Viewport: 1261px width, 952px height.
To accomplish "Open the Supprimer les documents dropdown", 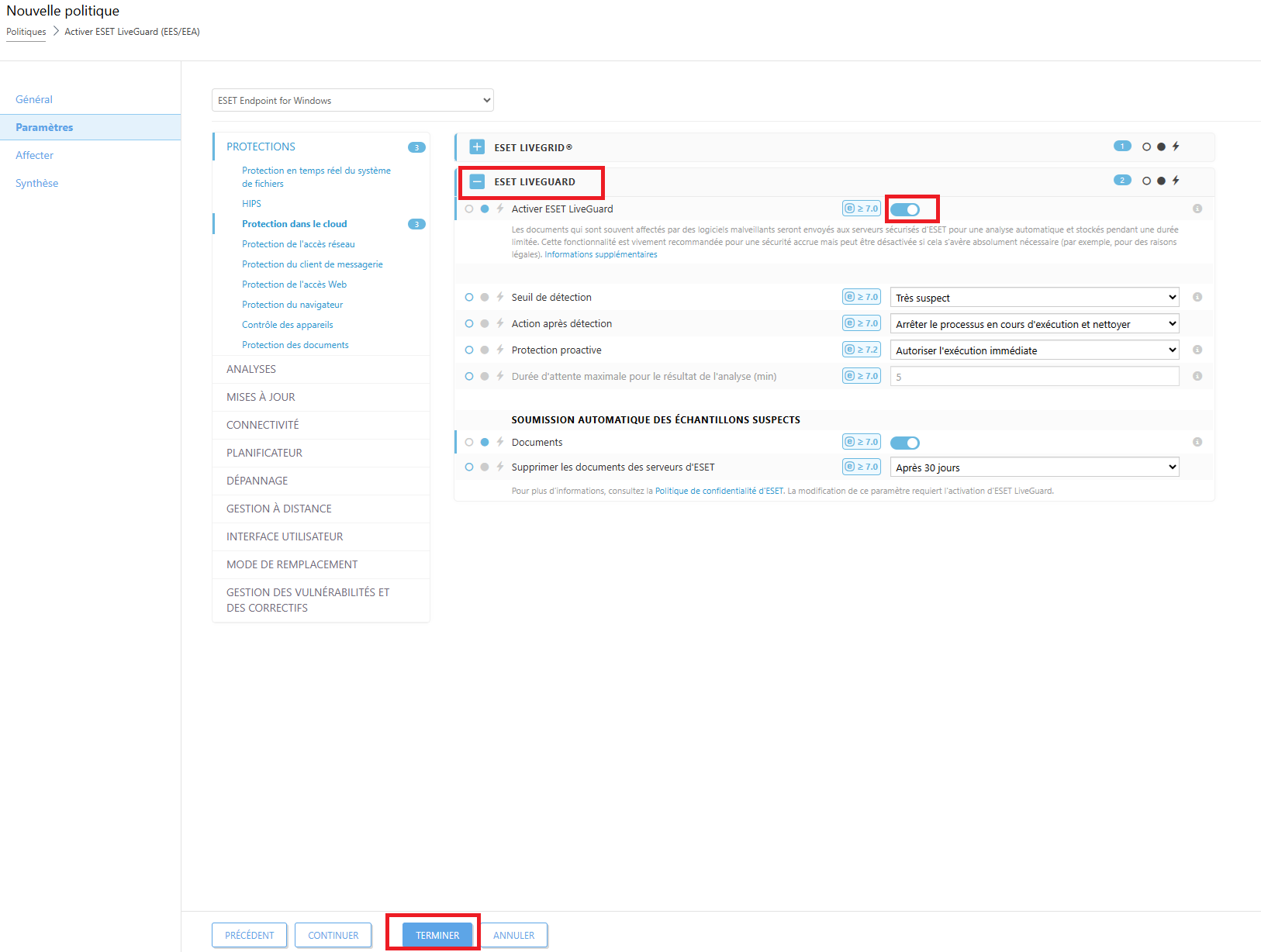I will click(1035, 467).
